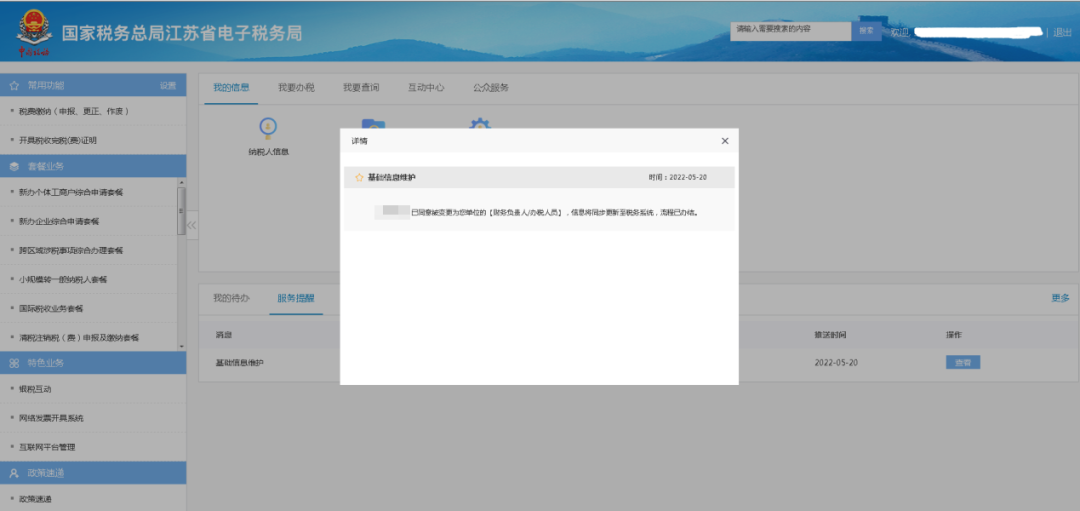The width and height of the screenshot is (1080, 511).
Task: Click the 退出 logout link
Action: point(1062,32)
